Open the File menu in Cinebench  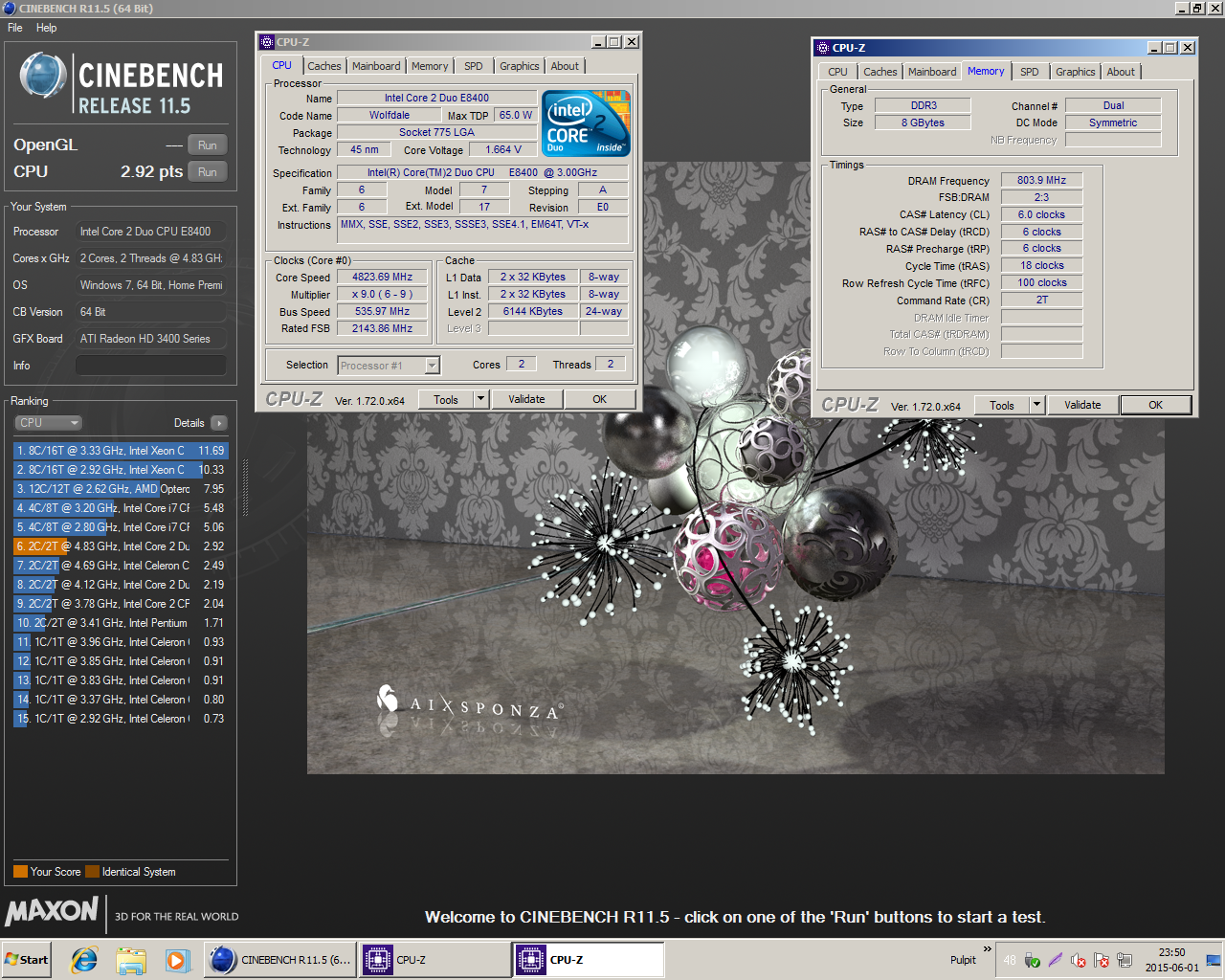tap(15, 28)
